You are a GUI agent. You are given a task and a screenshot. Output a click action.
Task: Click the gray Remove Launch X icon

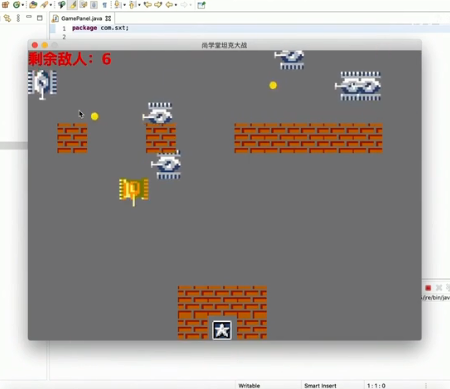coord(439,288)
